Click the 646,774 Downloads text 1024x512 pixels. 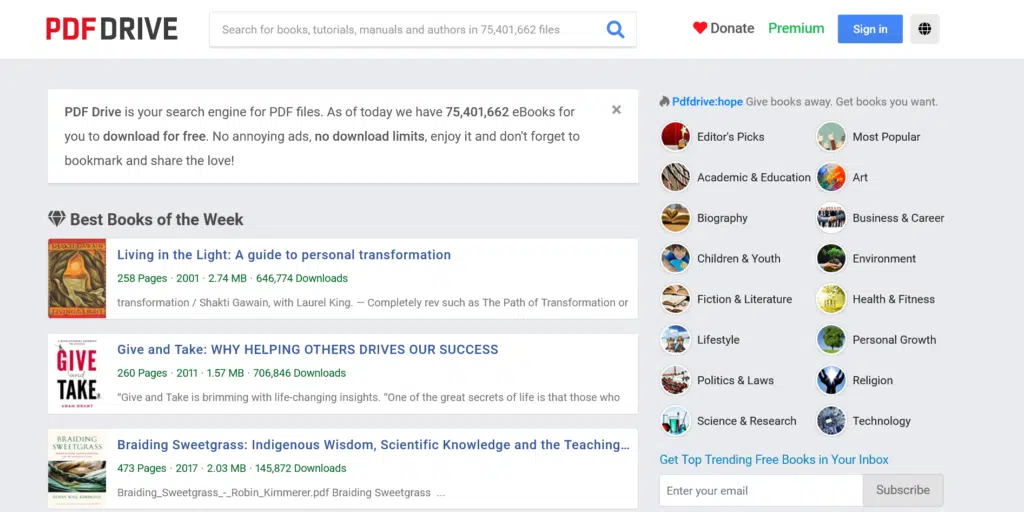click(x=302, y=278)
